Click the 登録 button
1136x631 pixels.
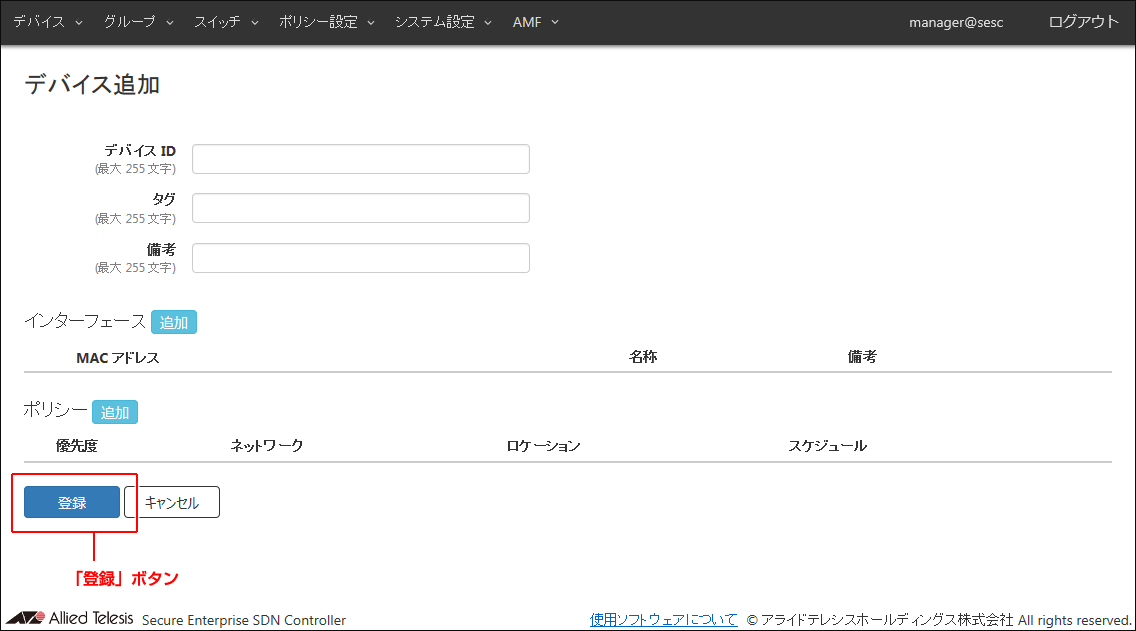pyautogui.click(x=72, y=502)
